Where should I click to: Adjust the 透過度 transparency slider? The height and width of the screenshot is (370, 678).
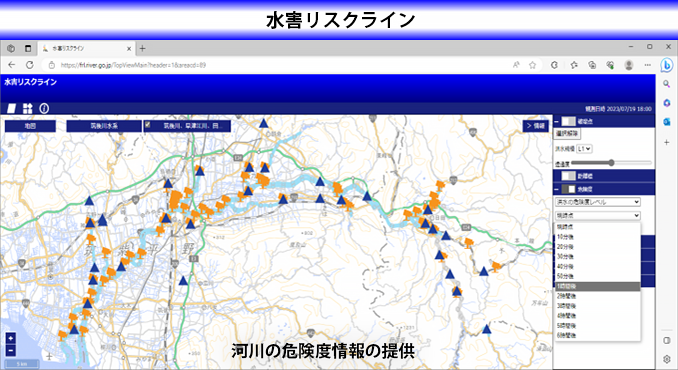(611, 163)
